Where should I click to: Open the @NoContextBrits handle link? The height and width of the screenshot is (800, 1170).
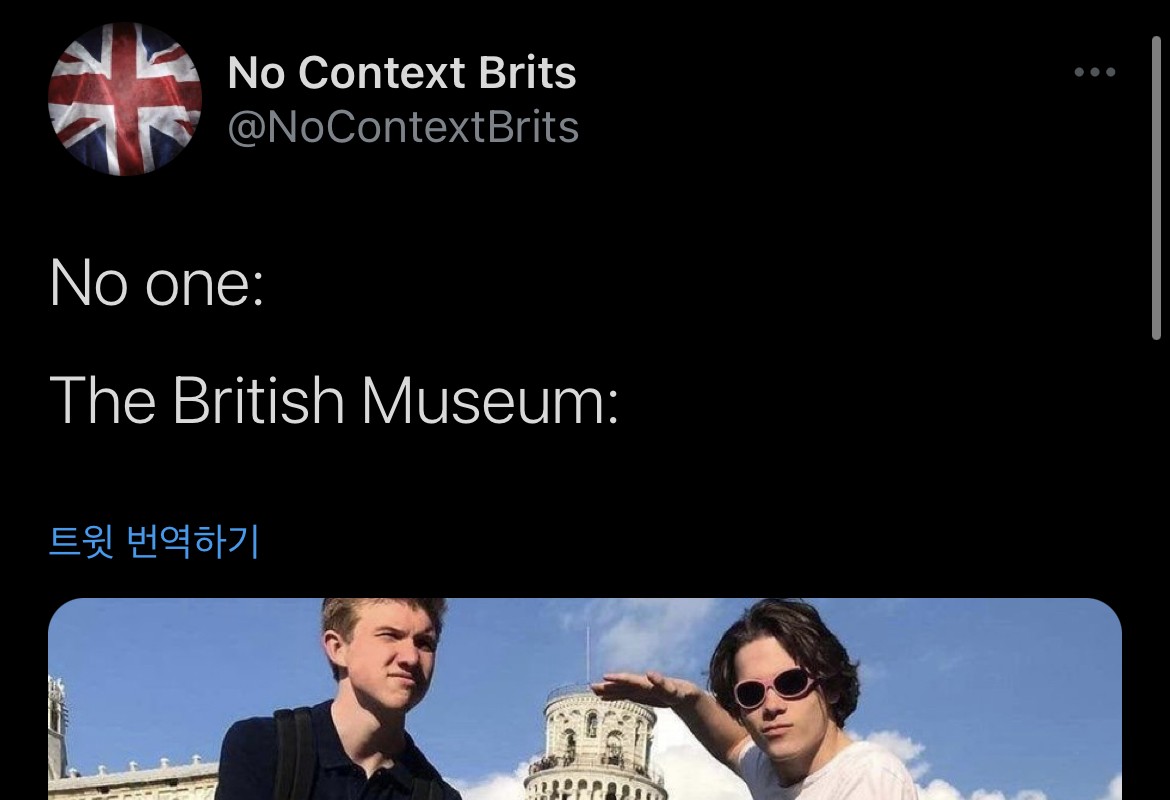point(403,127)
